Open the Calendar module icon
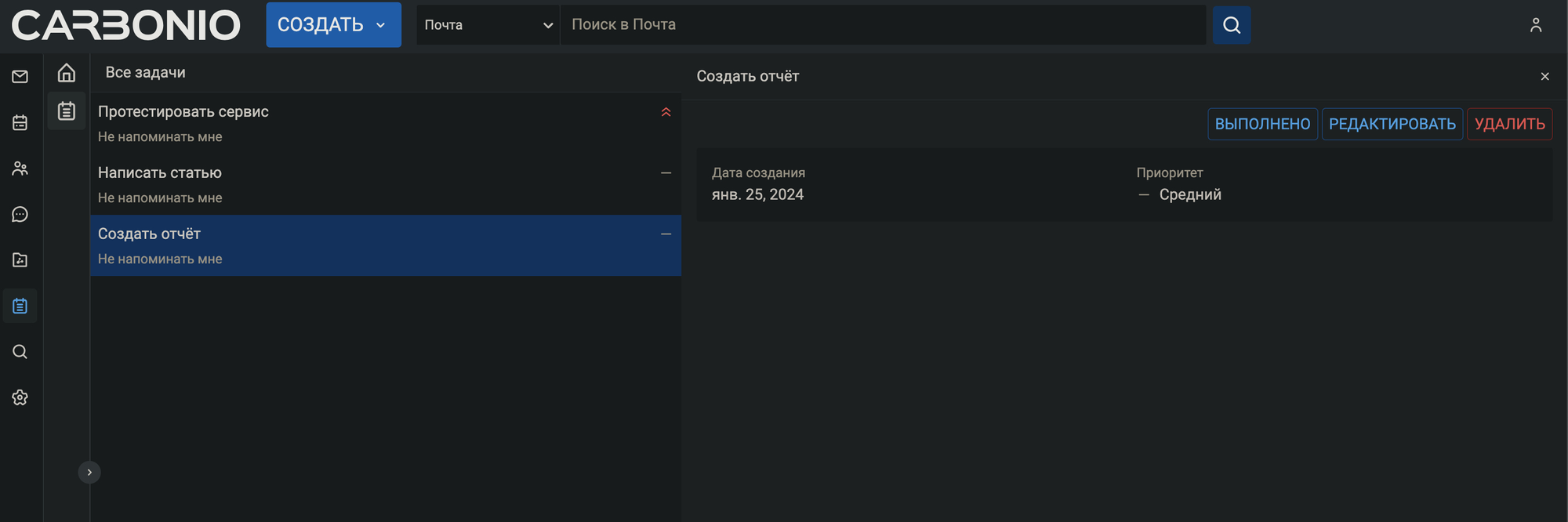This screenshot has width=1568, height=522. 20,122
